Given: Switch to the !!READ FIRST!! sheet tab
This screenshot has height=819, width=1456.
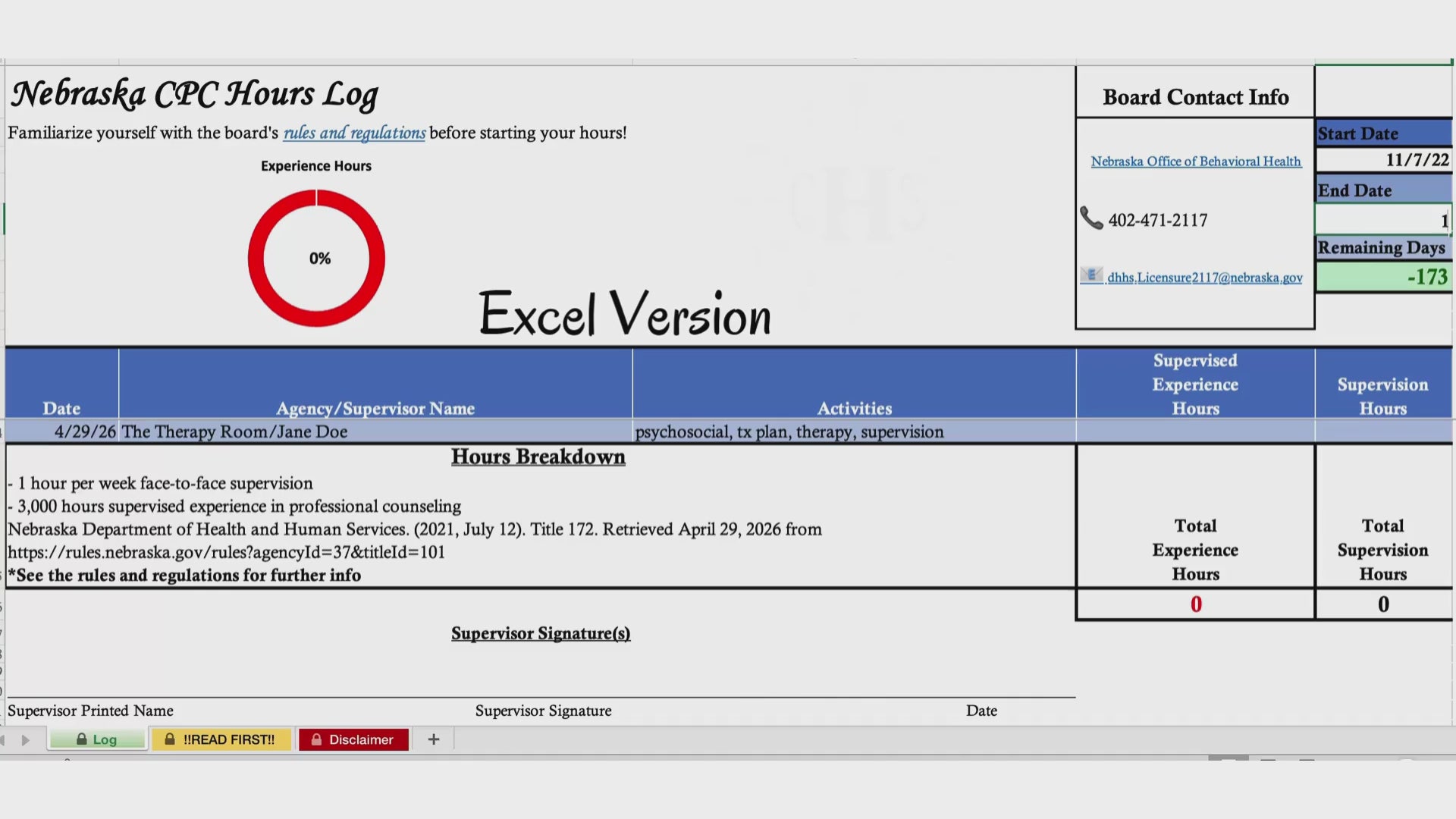Looking at the screenshot, I should (x=221, y=739).
